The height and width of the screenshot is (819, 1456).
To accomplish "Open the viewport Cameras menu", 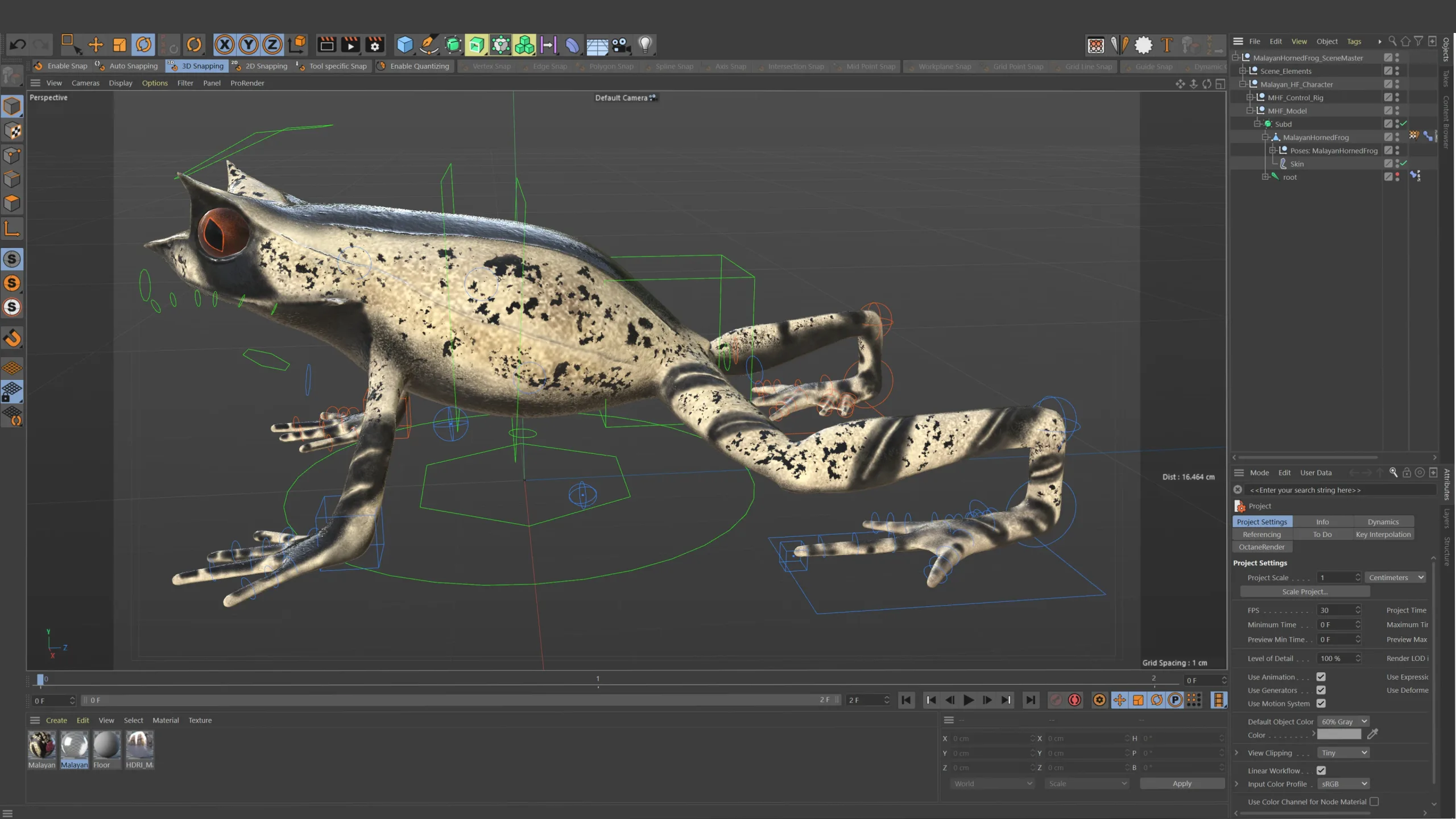I will click(x=85, y=83).
